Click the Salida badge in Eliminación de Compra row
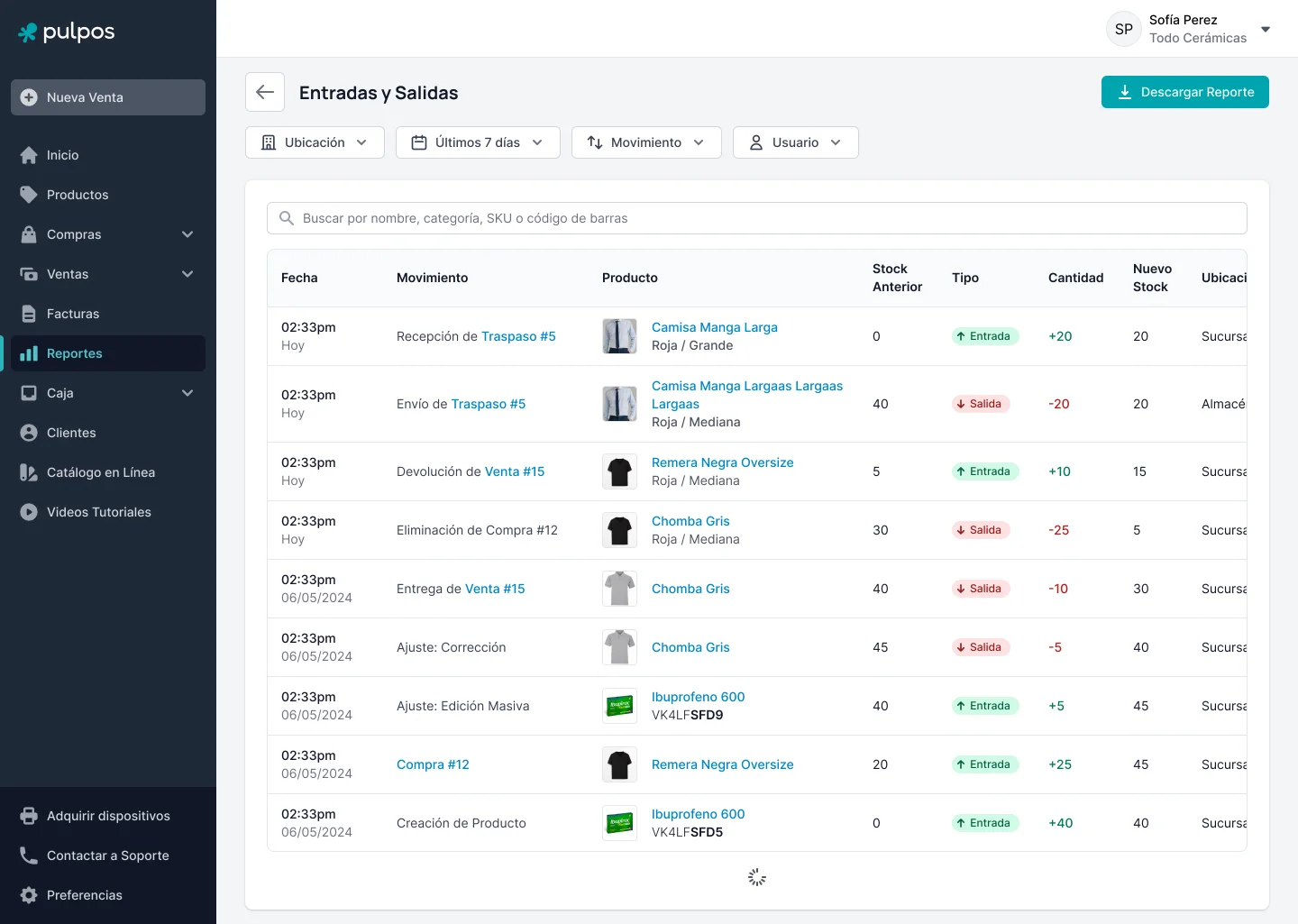The height and width of the screenshot is (924, 1298). pos(981,530)
